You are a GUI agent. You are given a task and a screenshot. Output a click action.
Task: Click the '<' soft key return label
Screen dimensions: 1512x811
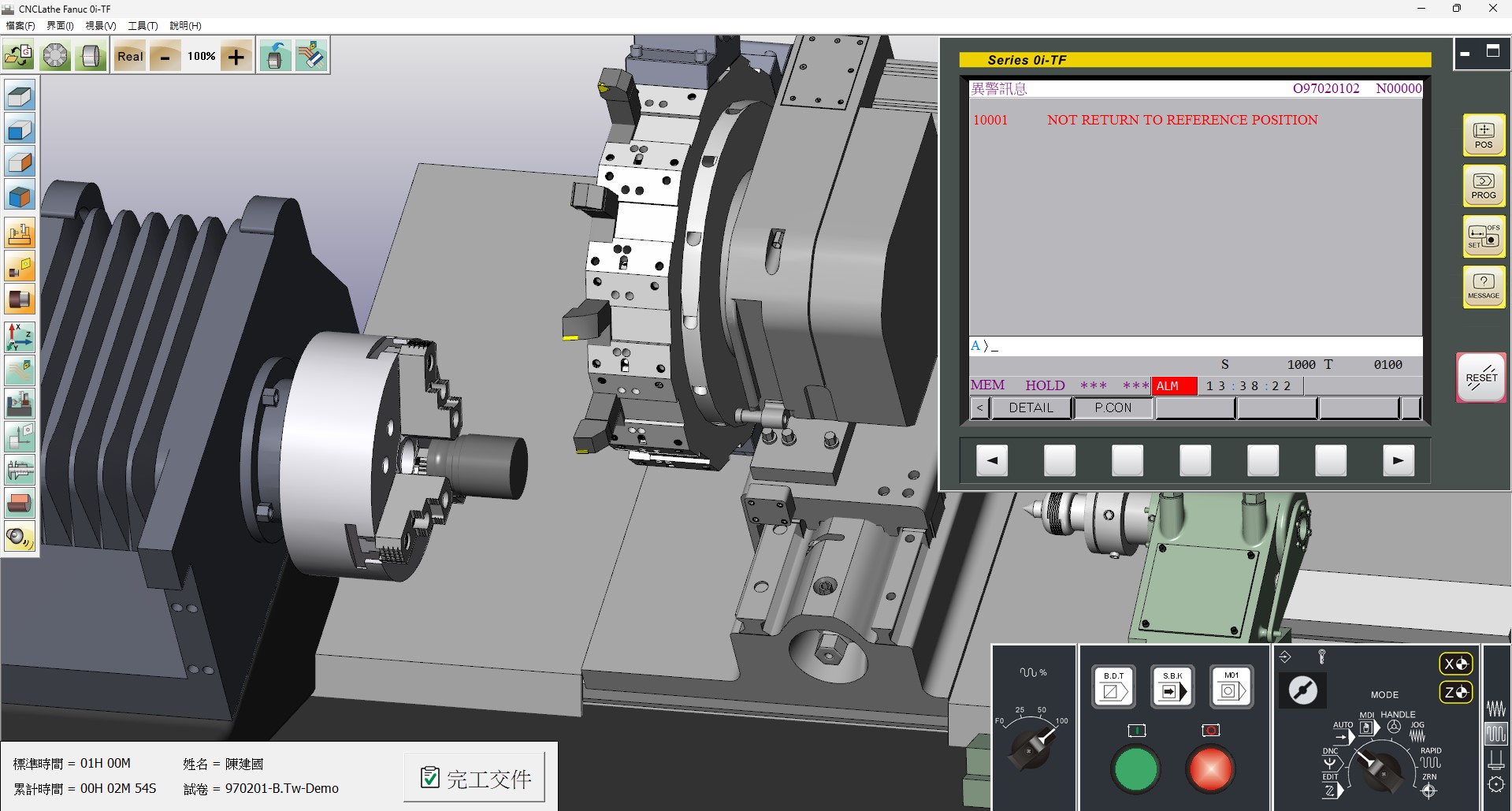(x=979, y=407)
